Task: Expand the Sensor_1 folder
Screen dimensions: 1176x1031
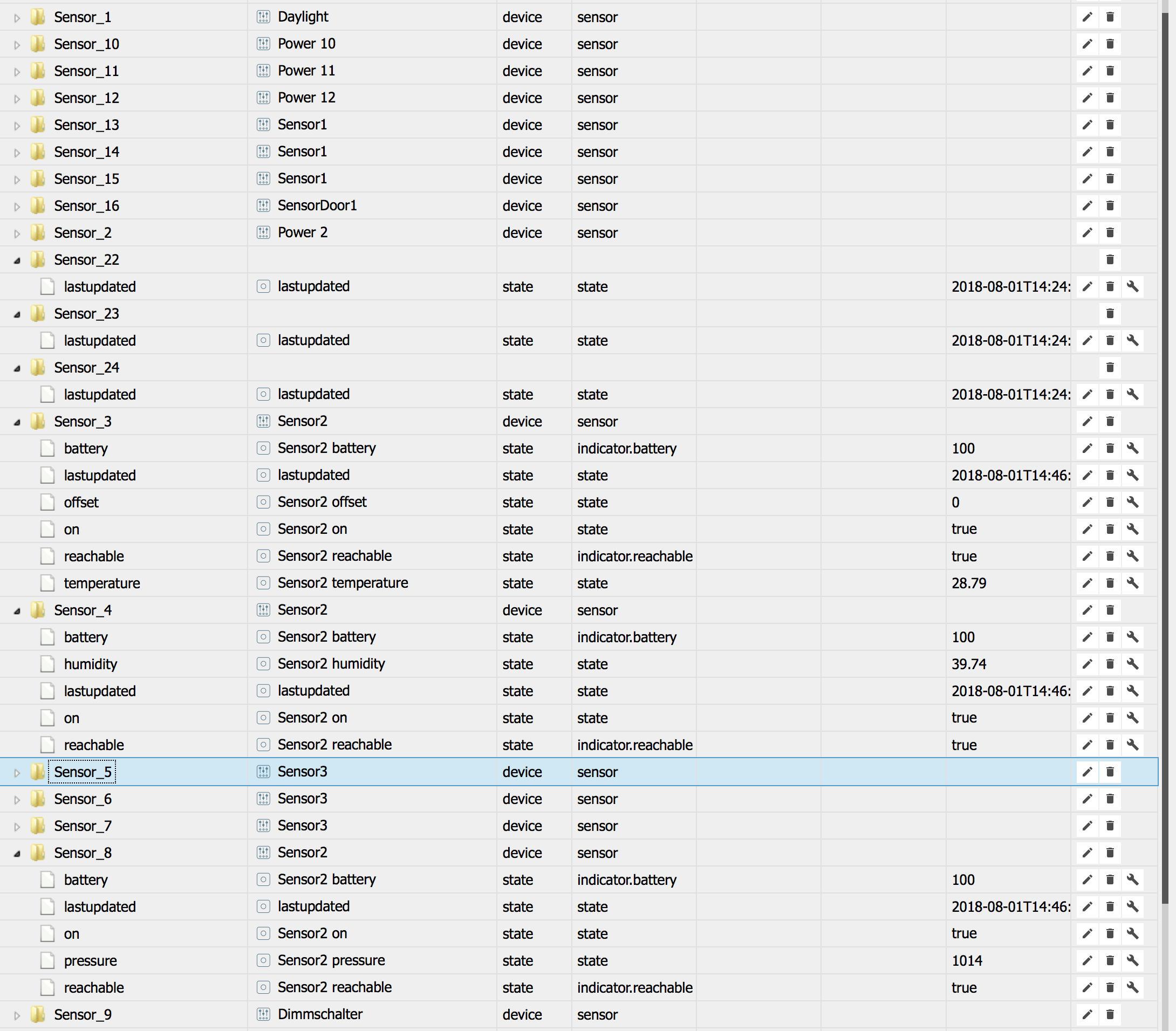Action: pos(17,18)
